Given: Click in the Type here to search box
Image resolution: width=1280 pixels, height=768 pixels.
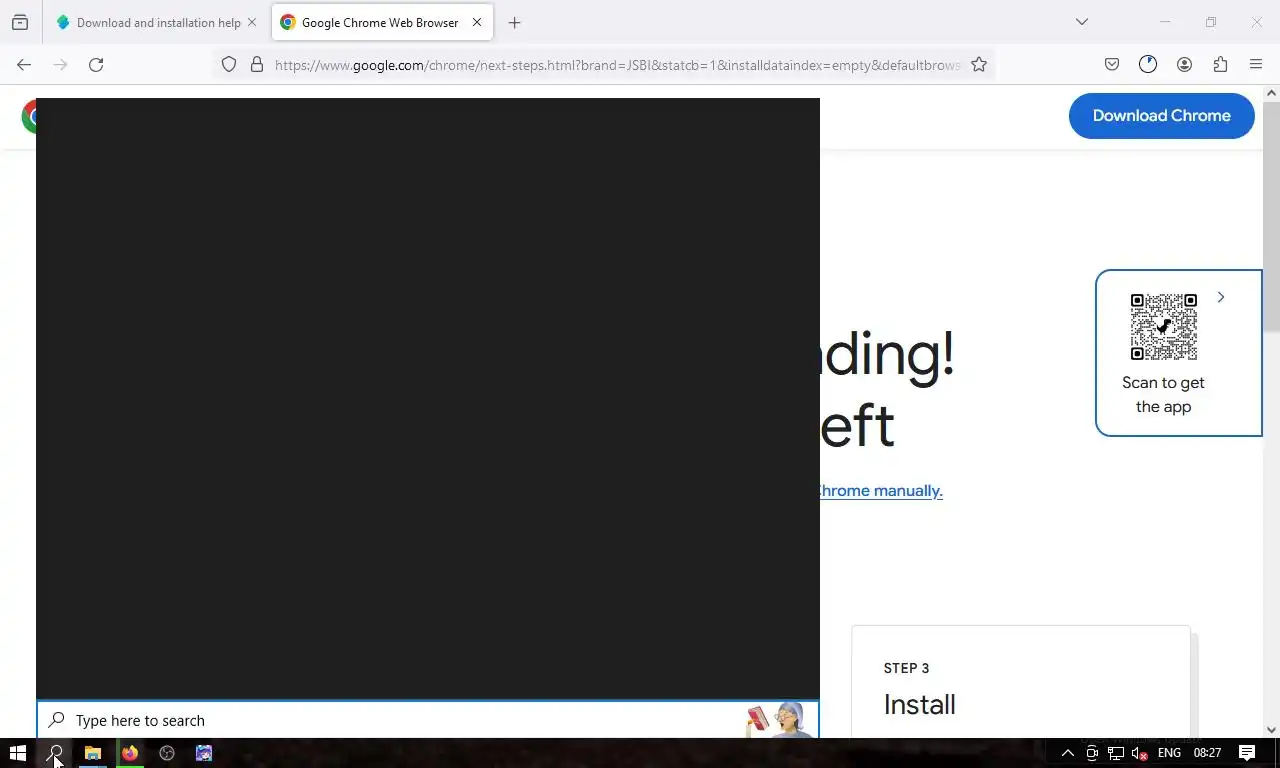Looking at the screenshot, I should 428,720.
